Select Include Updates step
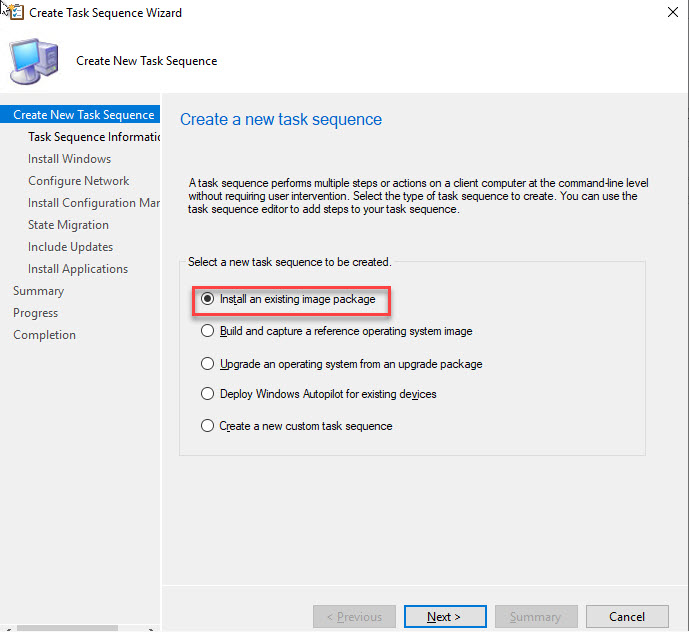The height and width of the screenshot is (632, 689). click(x=71, y=247)
